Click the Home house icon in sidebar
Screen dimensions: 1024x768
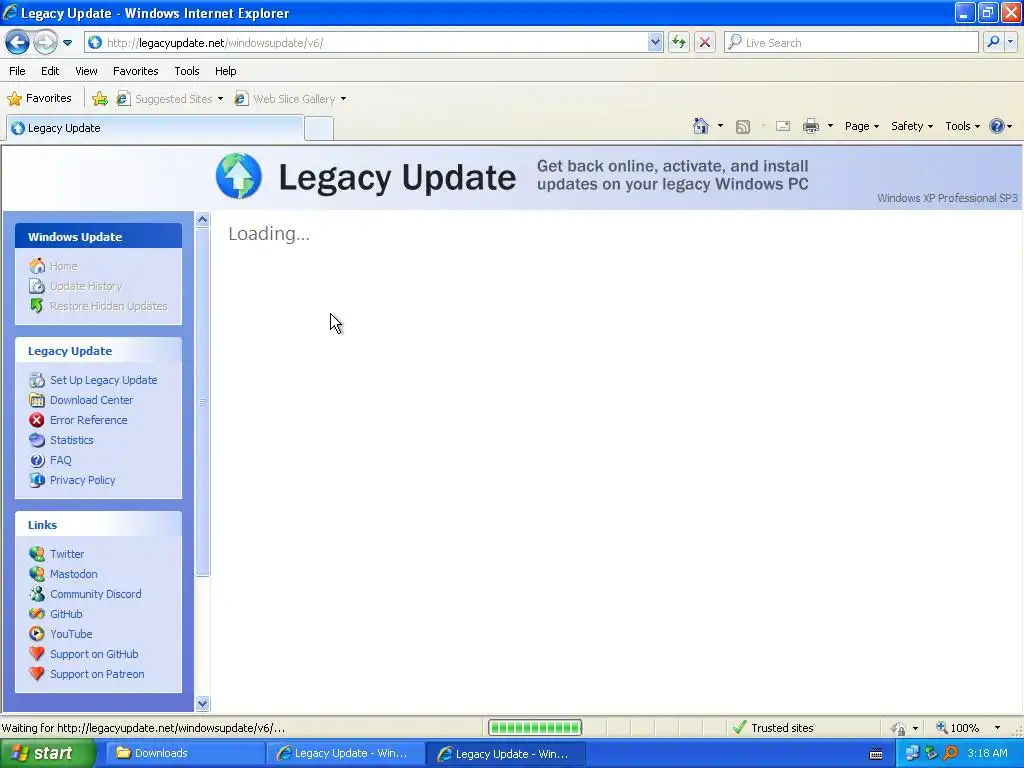pyautogui.click(x=37, y=266)
